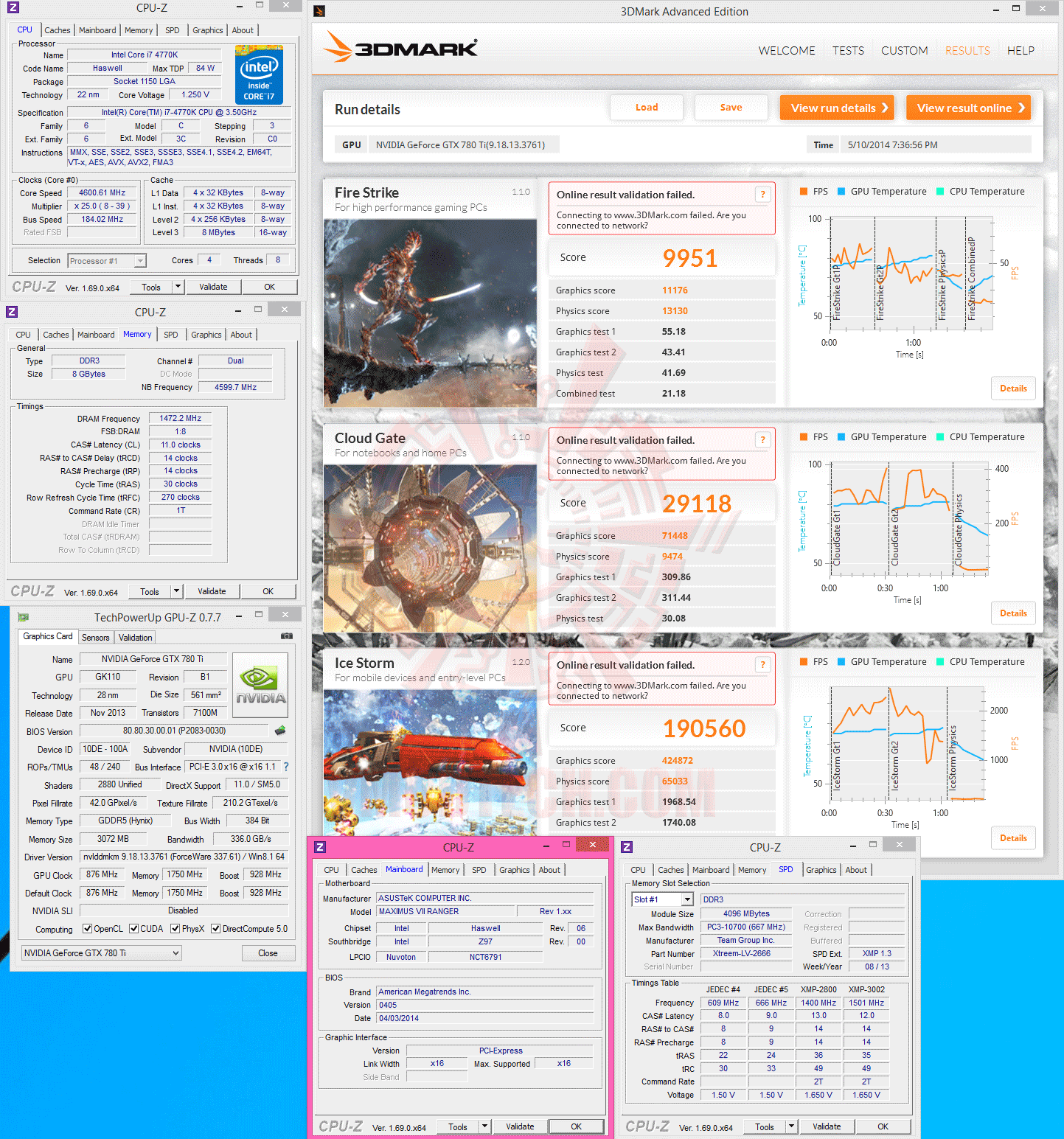Click the Save button in Run details
The image size is (1064, 1139).
point(731,108)
